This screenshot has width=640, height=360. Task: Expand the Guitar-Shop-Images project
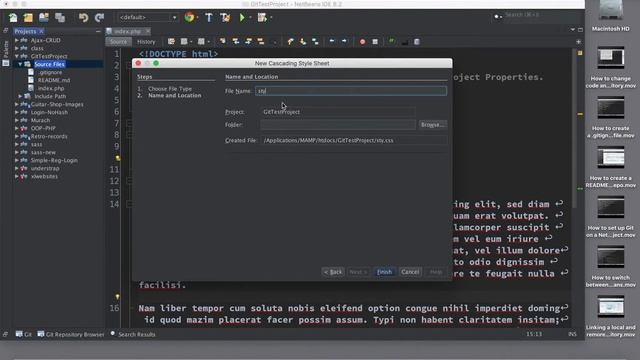pos(16,104)
